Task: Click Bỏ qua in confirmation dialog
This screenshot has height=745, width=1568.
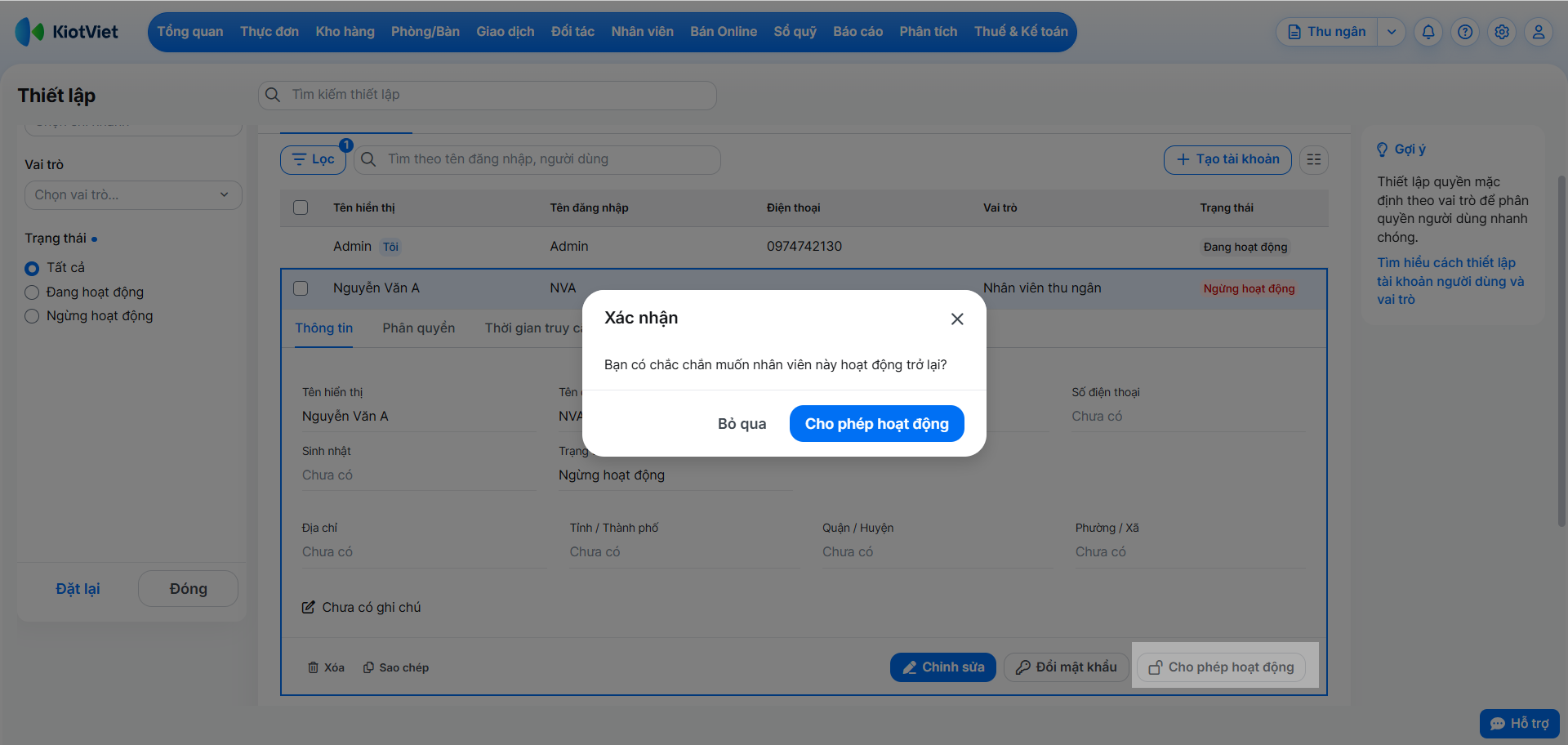Action: (x=742, y=423)
